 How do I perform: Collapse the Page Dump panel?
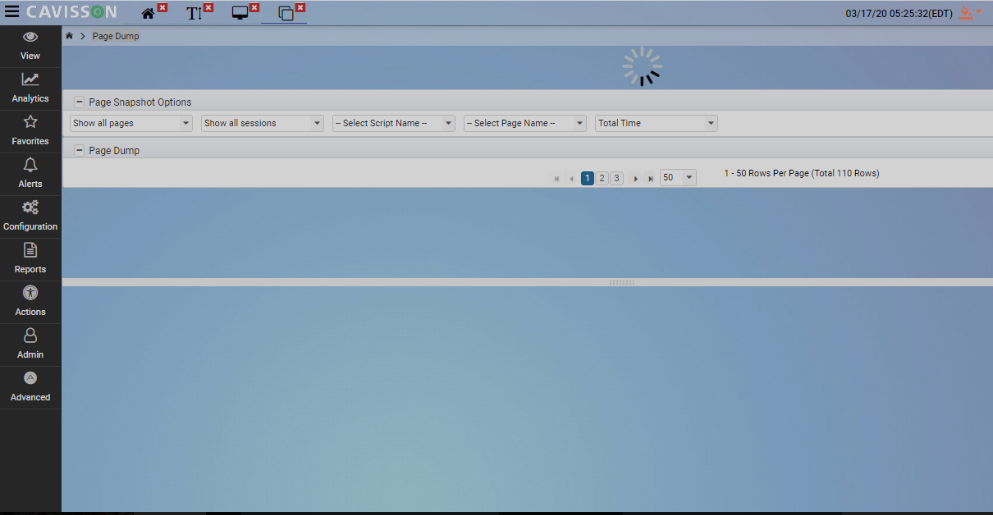coord(79,150)
